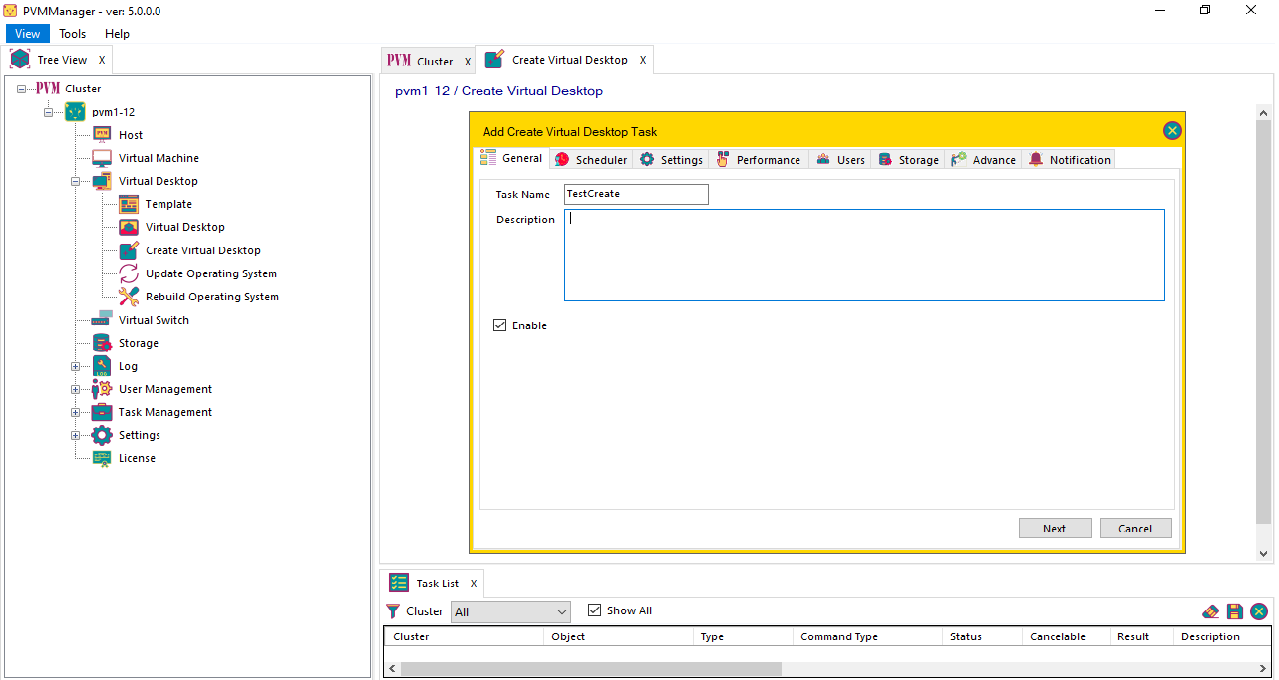1279x680 pixels.
Task: Click the PVM Cluster root logo
Action: click(48, 88)
